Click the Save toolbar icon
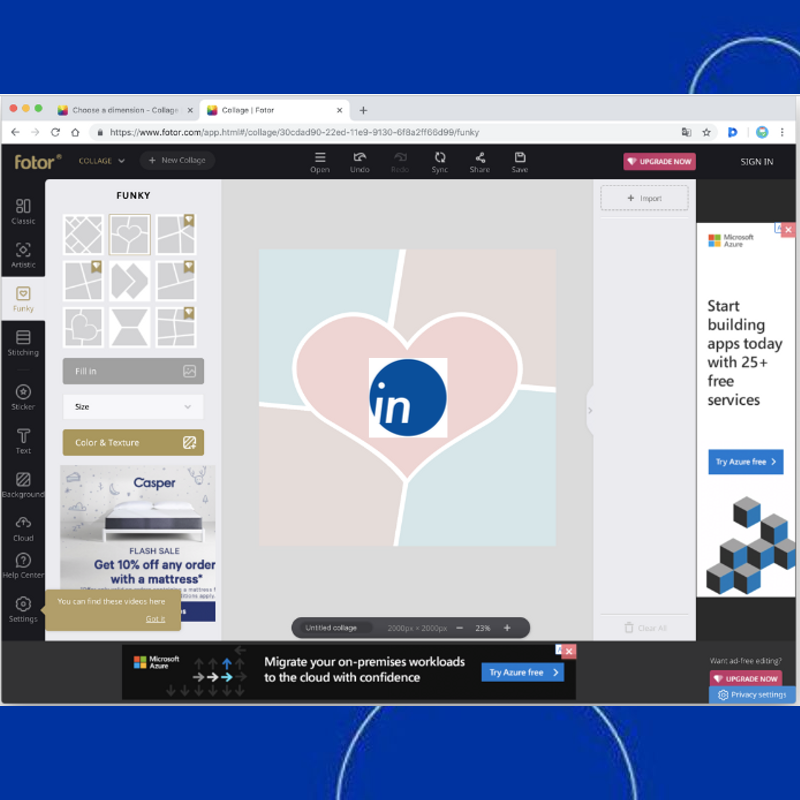This screenshot has height=800, width=800. [x=520, y=162]
